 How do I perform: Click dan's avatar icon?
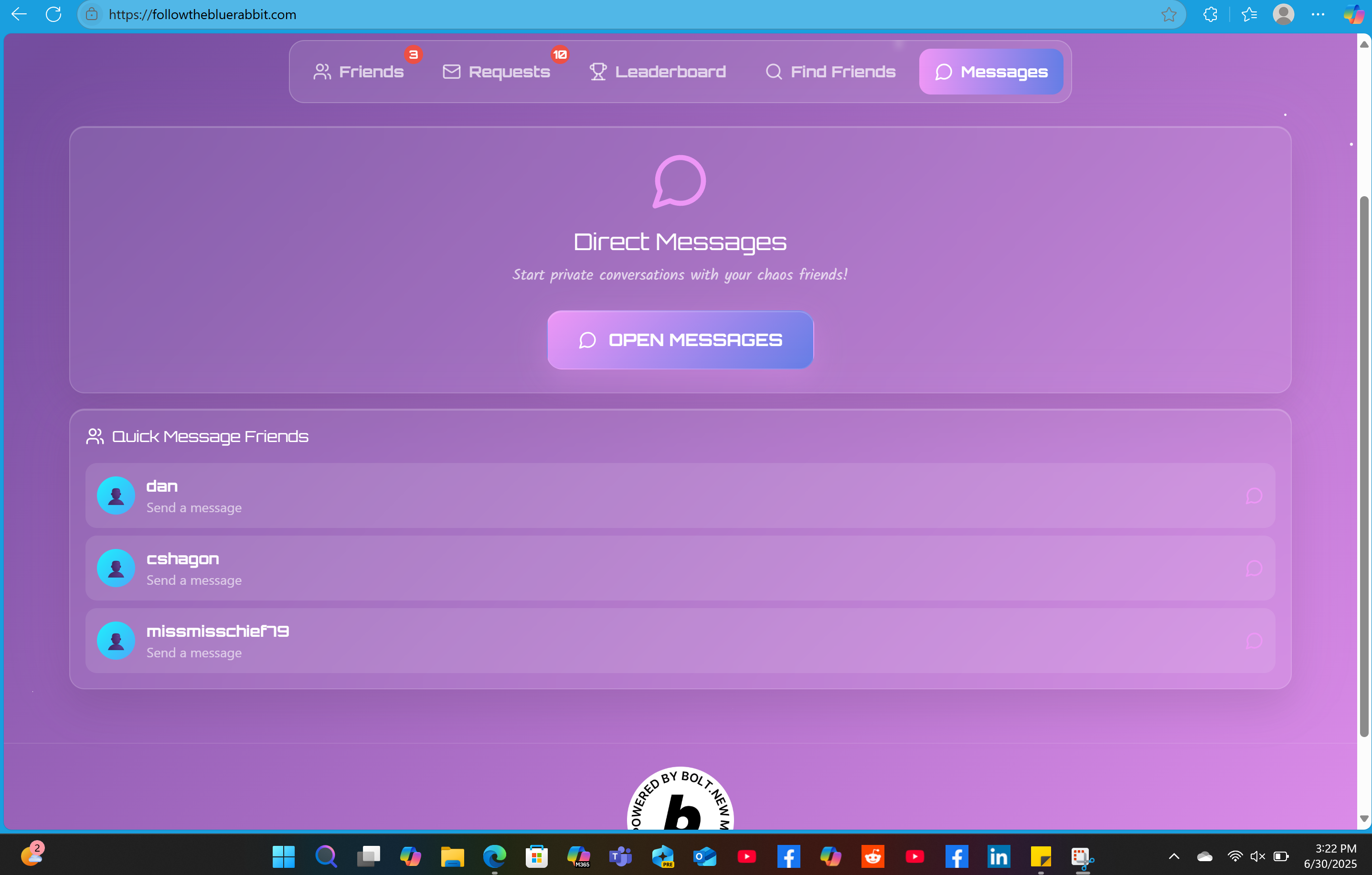click(116, 495)
